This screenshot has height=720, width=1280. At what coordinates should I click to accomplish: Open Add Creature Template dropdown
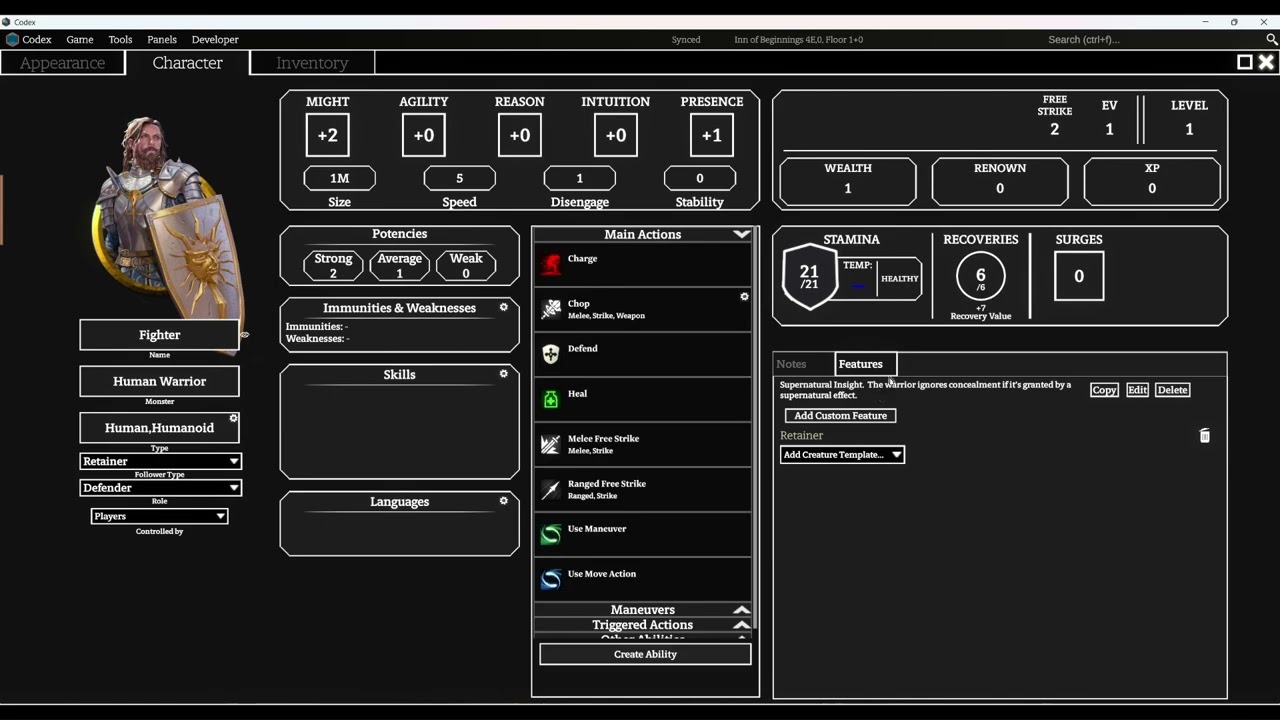[842, 455]
